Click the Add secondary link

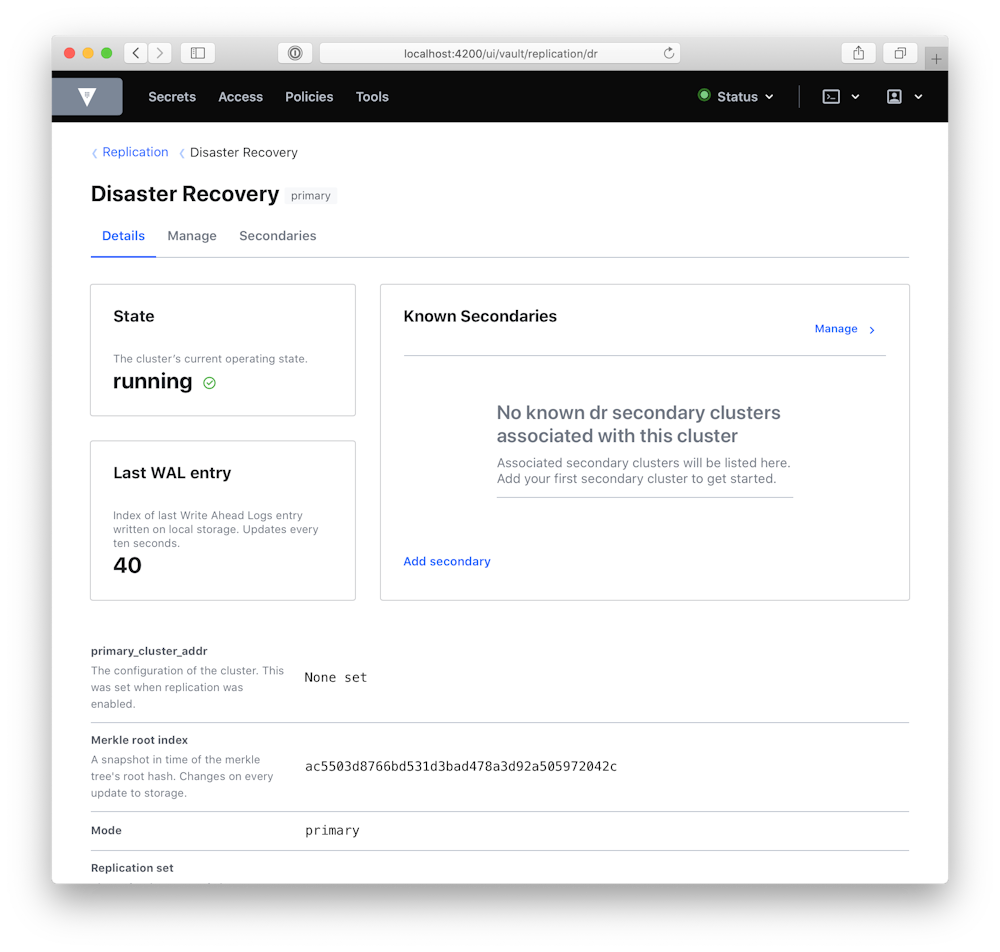click(447, 561)
